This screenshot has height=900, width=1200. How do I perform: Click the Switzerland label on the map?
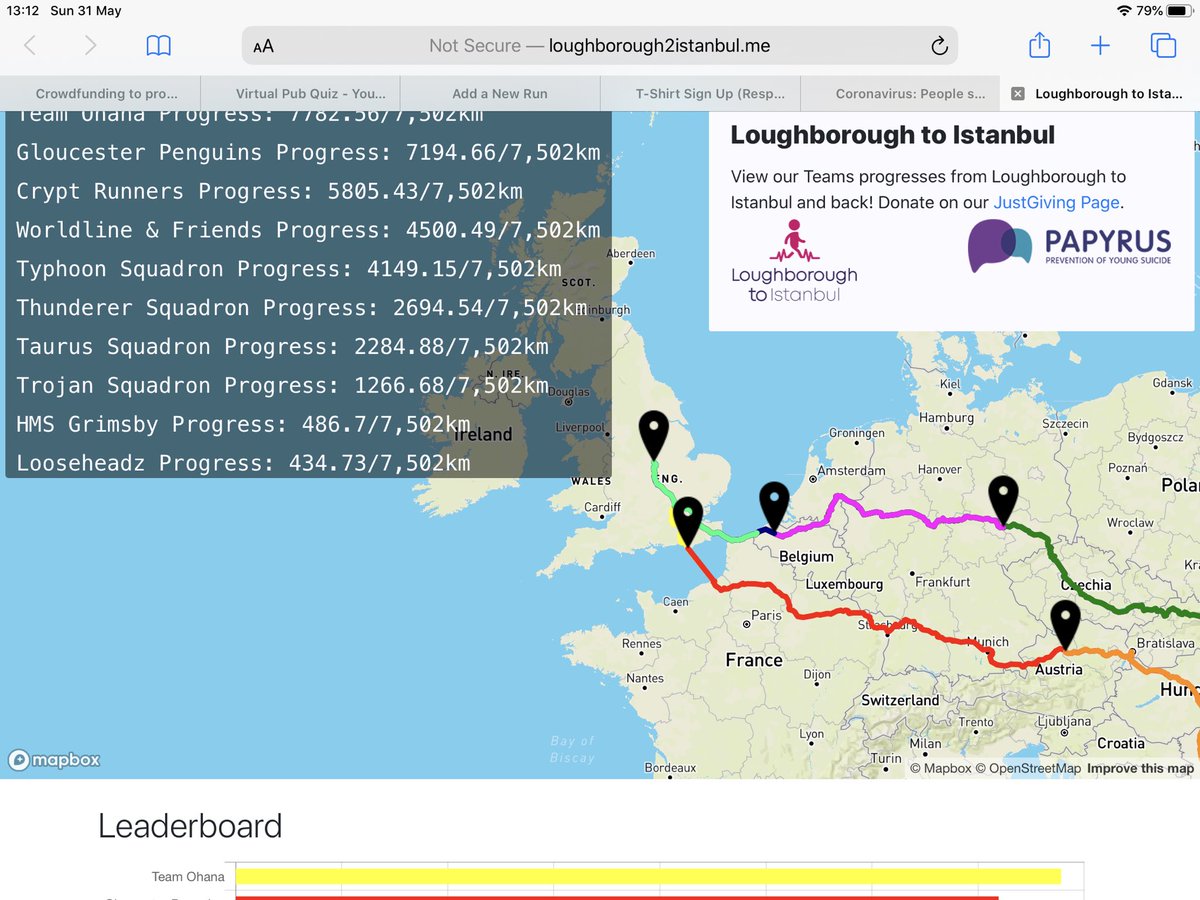click(x=900, y=701)
